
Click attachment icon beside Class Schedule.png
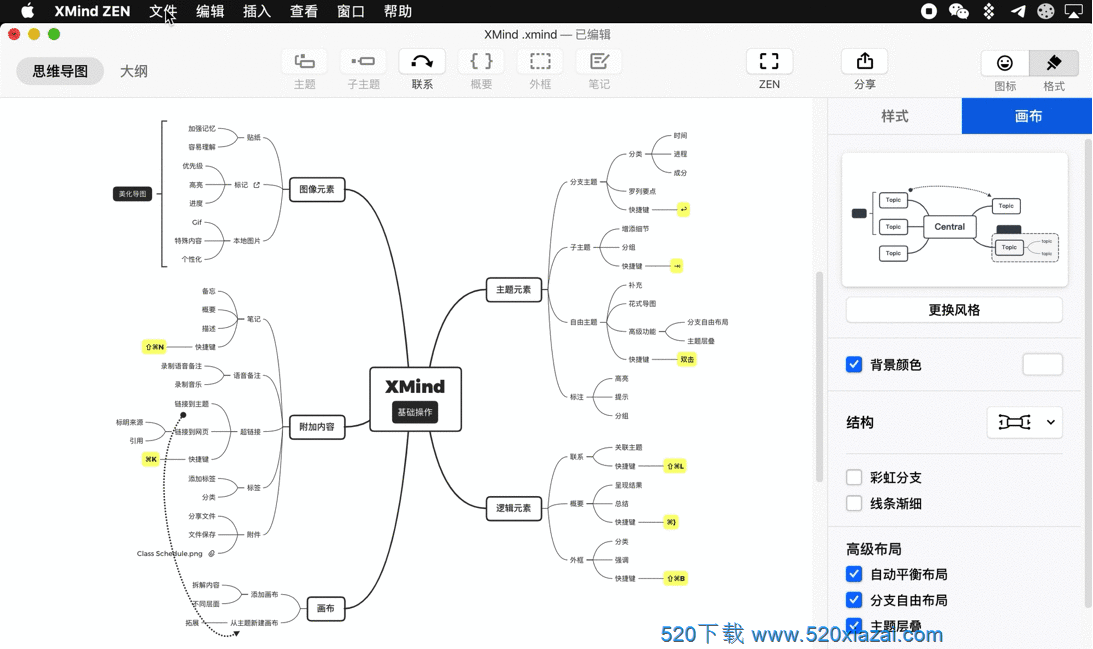[211, 553]
